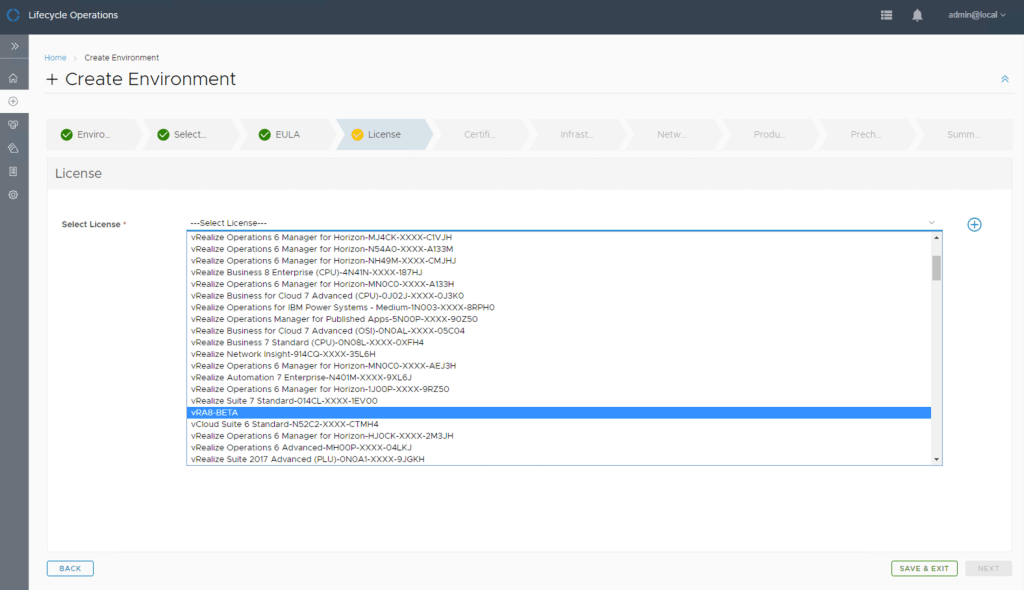Expand the sidebar with the double-arrow icon
Screen dimensions: 1024x590
click(x=15, y=46)
